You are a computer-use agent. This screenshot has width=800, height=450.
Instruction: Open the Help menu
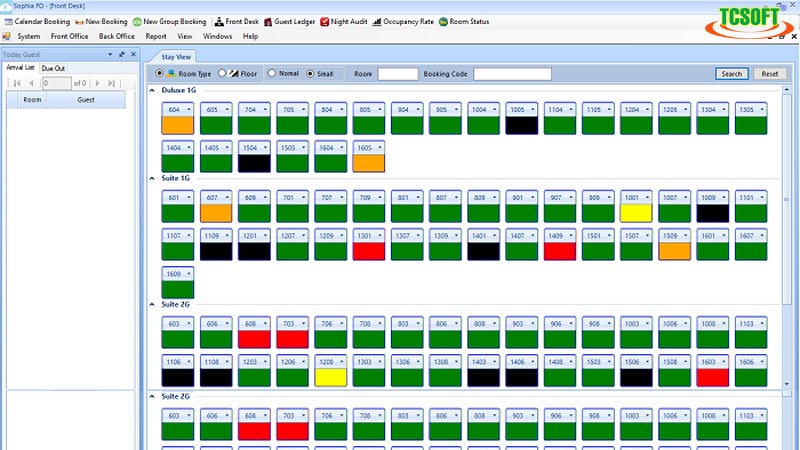click(x=250, y=36)
